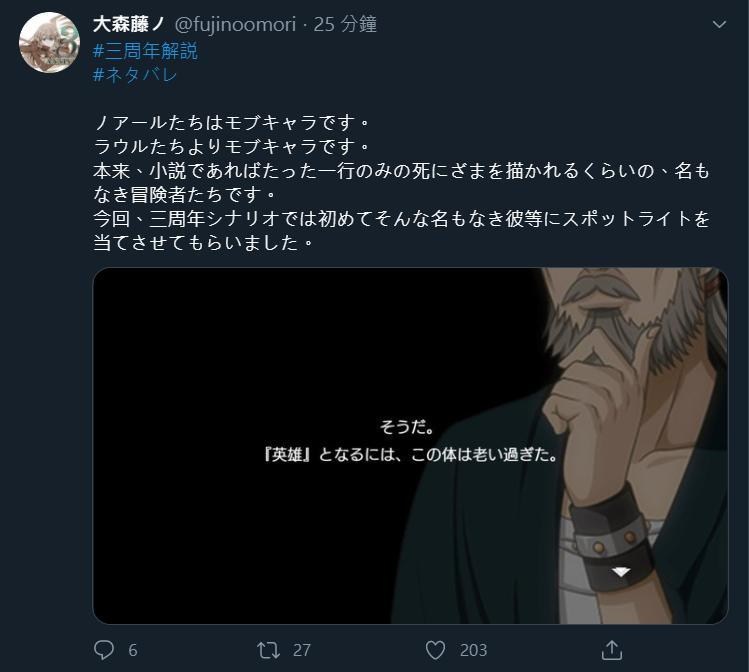Open the @fujinoomori handle link
The height and width of the screenshot is (672, 749).
click(x=235, y=24)
